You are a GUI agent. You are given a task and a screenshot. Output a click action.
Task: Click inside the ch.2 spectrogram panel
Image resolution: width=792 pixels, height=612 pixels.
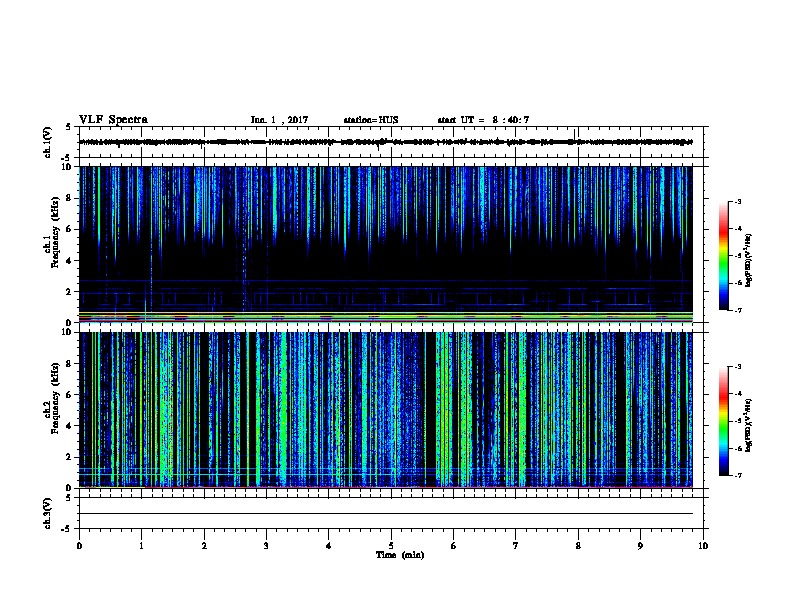pos(386,410)
